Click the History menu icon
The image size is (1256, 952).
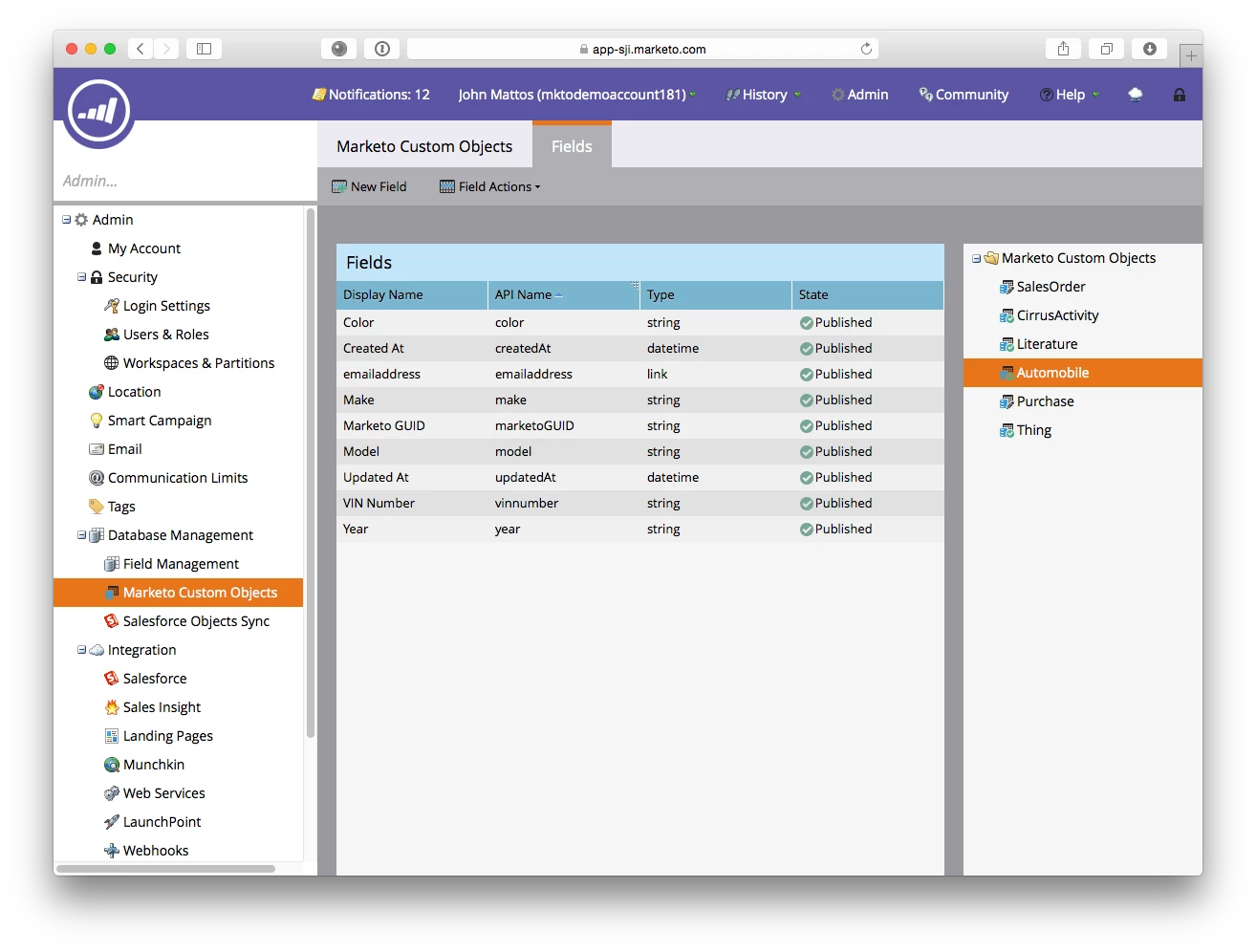tap(733, 95)
